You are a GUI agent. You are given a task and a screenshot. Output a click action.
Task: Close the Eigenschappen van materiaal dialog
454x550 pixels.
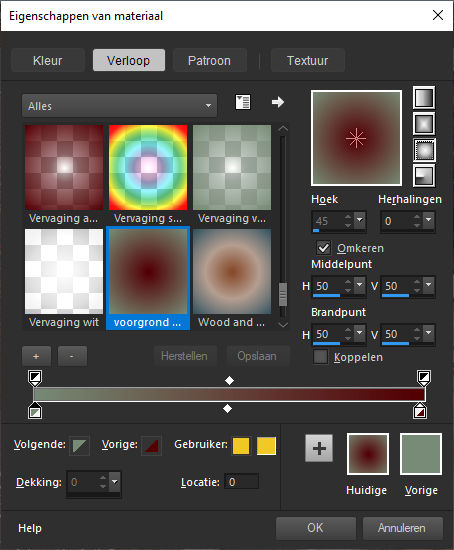(x=438, y=15)
